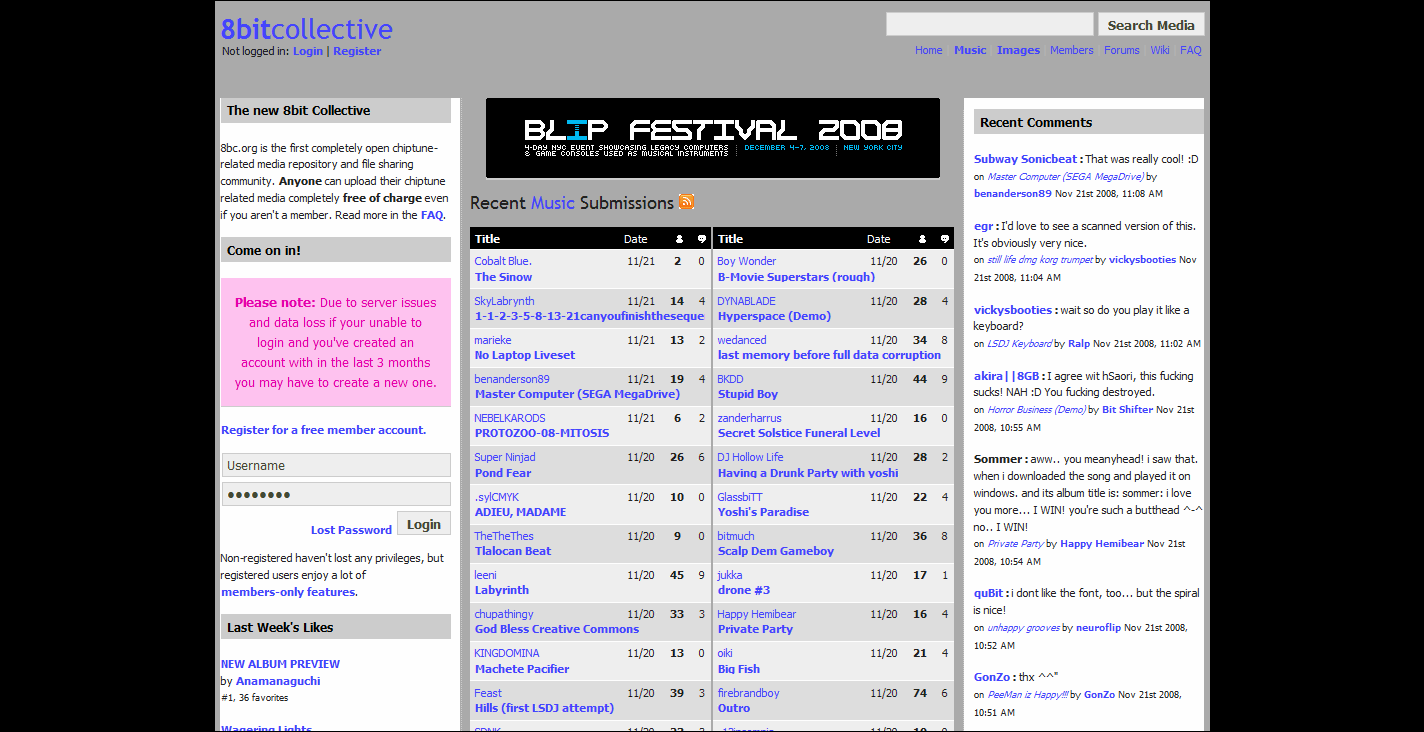
Task: Open commenter egr's profile
Action: pos(984,226)
